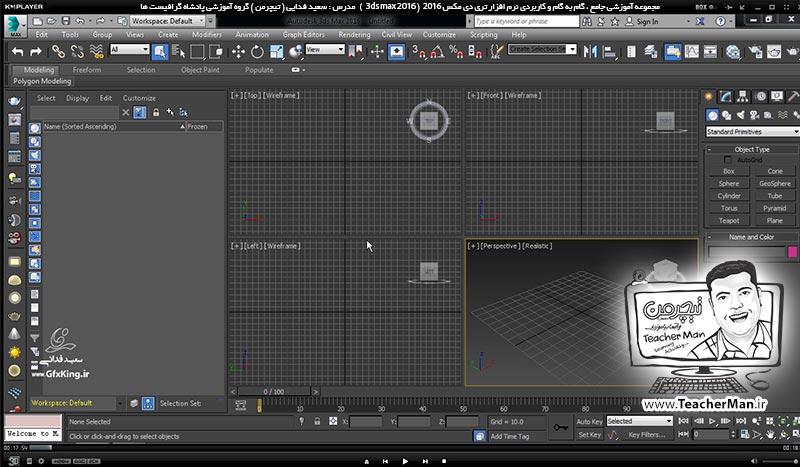Click the time slider showing 0 / 100
The width and height of the screenshot is (800, 467).
[x=274, y=392]
